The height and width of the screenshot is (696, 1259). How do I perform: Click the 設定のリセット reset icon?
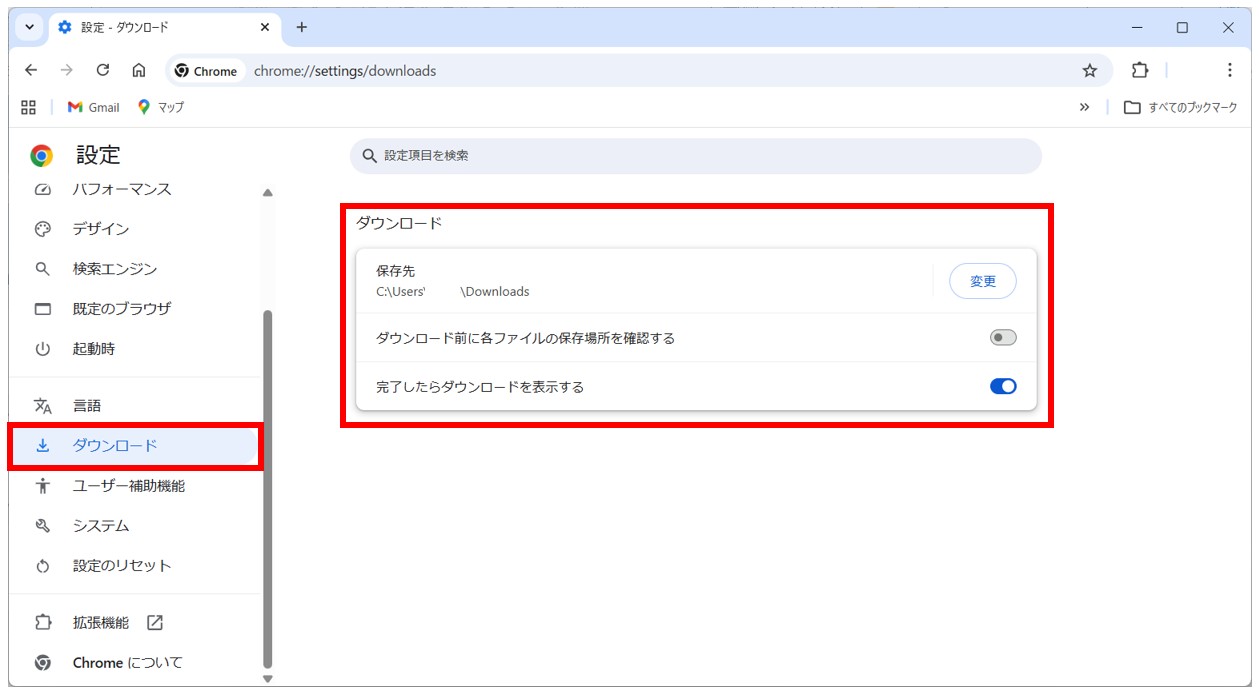pyautogui.click(x=42, y=565)
